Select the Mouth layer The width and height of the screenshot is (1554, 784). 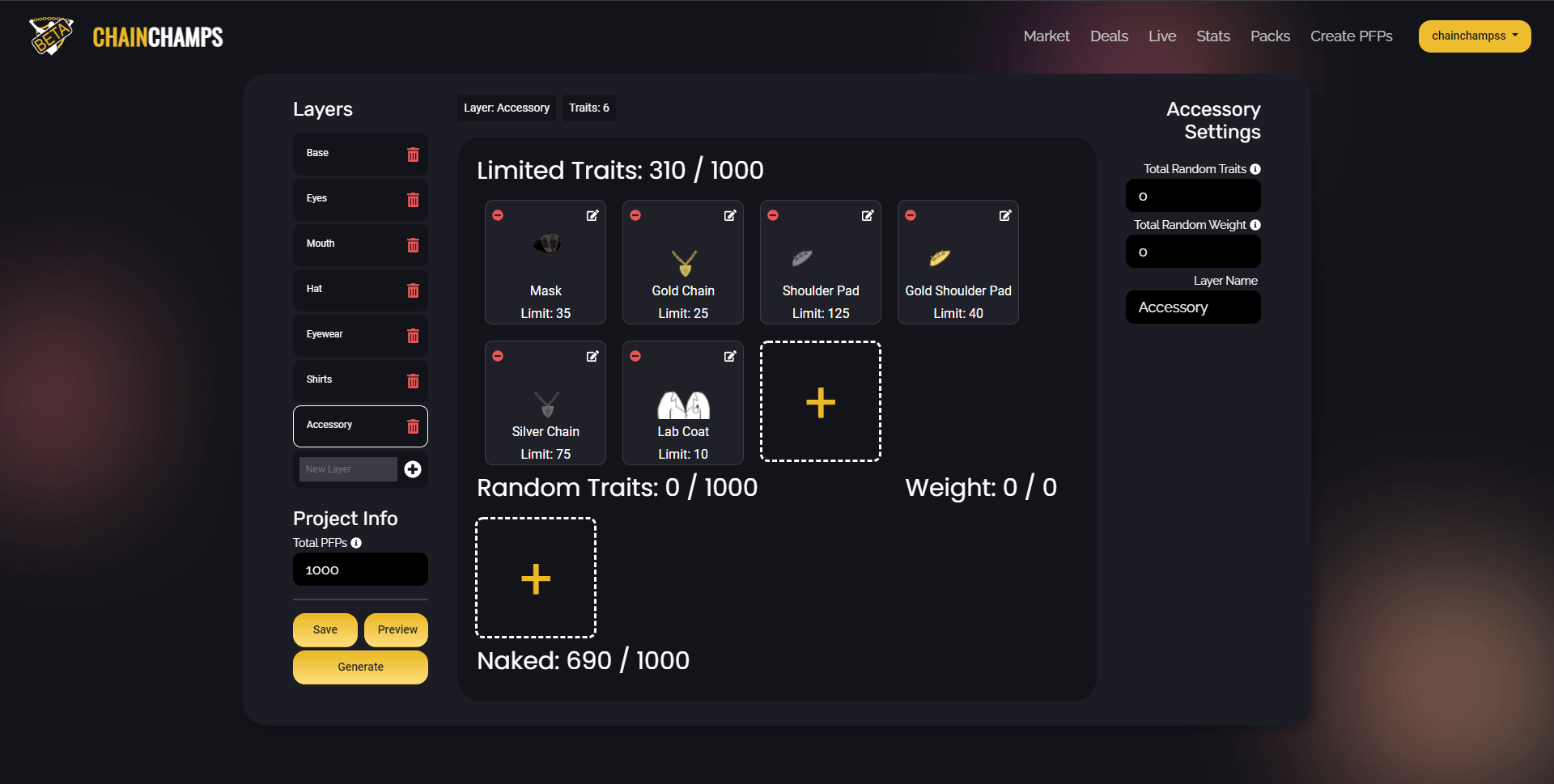360,245
